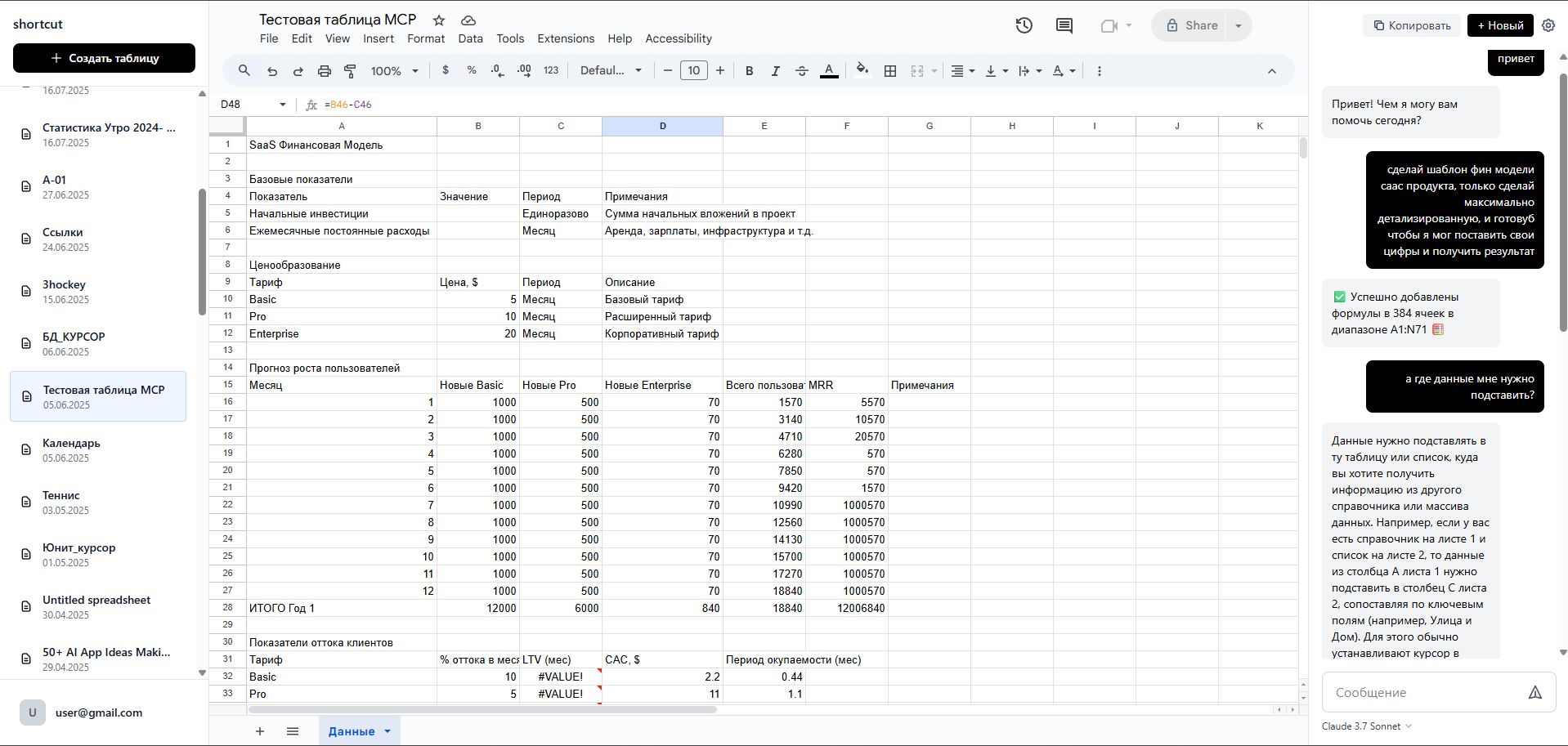Select the column D header
Screen dimensions: 1568x746
(662, 126)
